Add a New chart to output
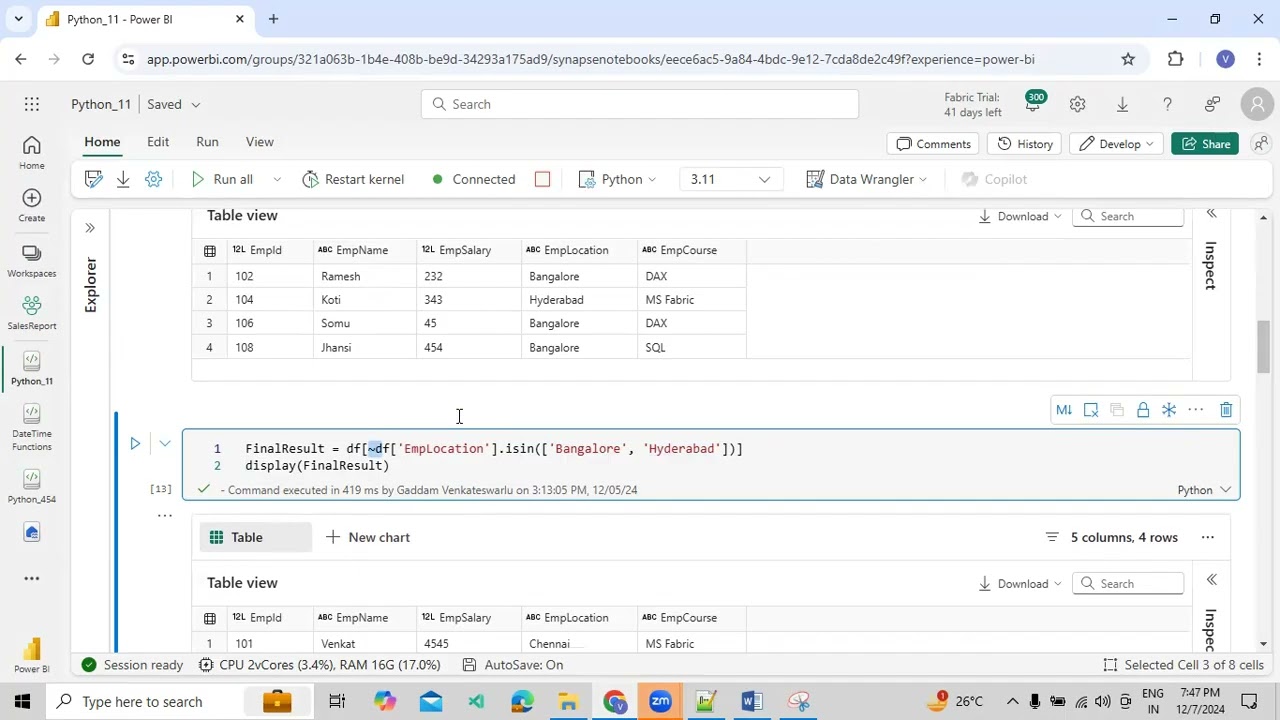The image size is (1280, 720). pos(368,537)
